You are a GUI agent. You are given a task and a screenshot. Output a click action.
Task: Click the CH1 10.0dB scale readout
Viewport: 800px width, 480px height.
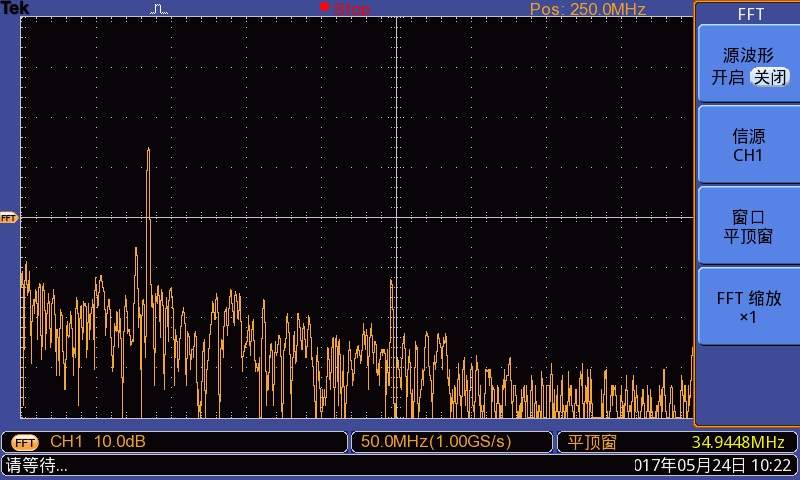[97, 442]
